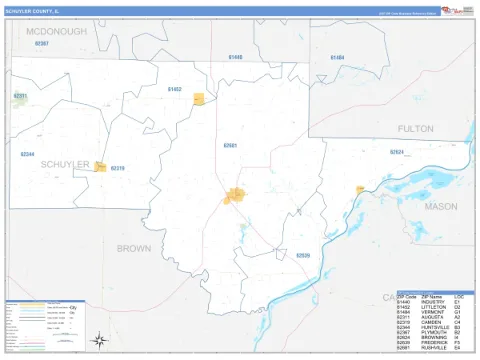Click the LOC column header
This screenshot has width=480, height=360.
coord(459,297)
